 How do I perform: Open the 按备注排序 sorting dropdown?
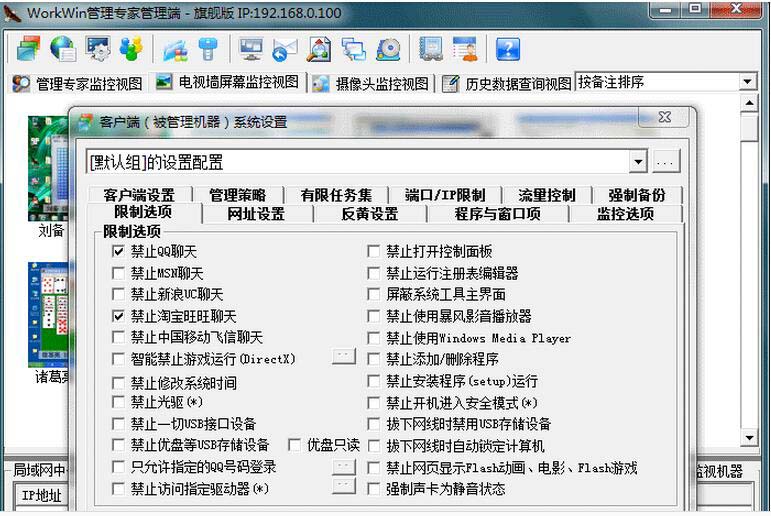pyautogui.click(x=747, y=82)
